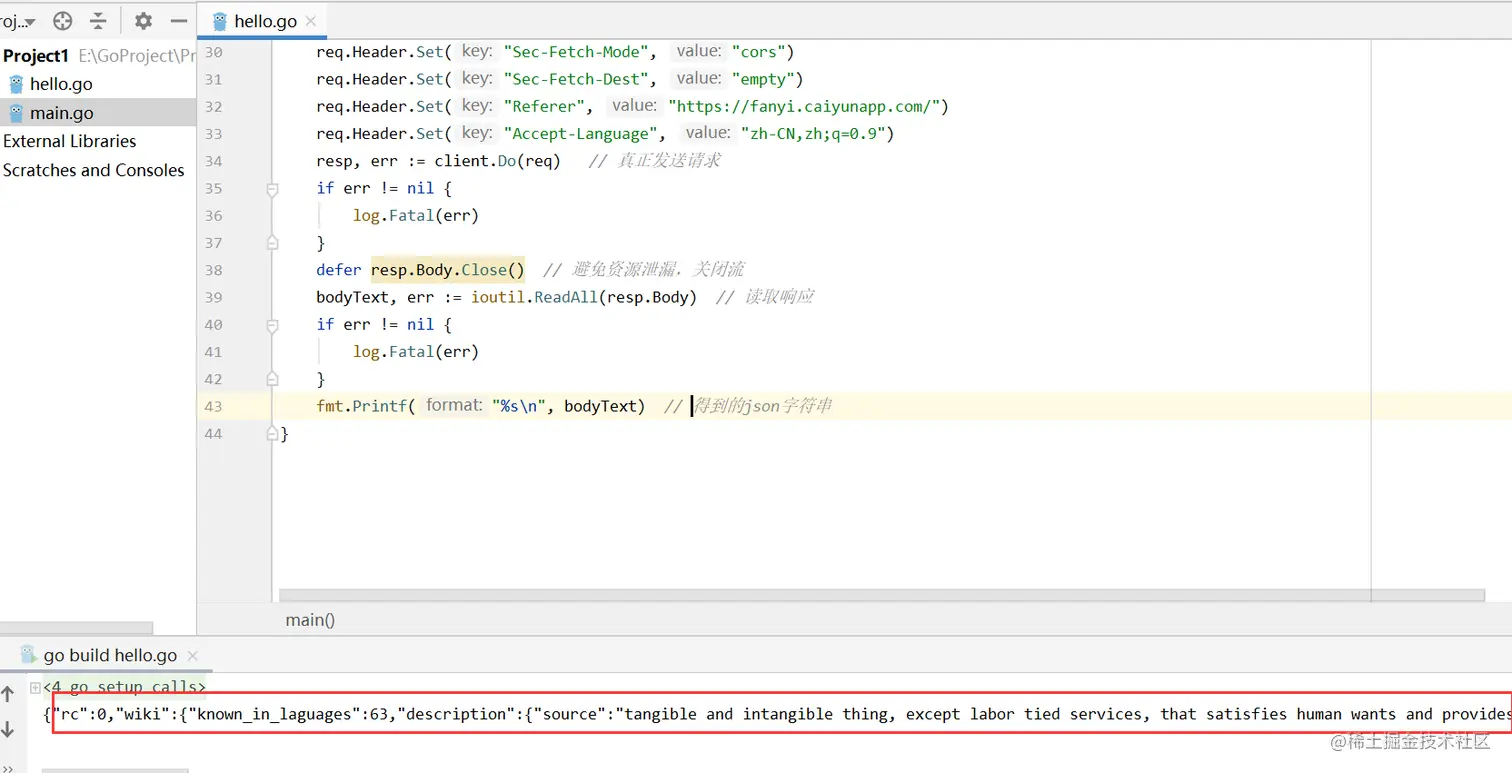
Task: Click the main() breadcrumb
Action: (310, 620)
